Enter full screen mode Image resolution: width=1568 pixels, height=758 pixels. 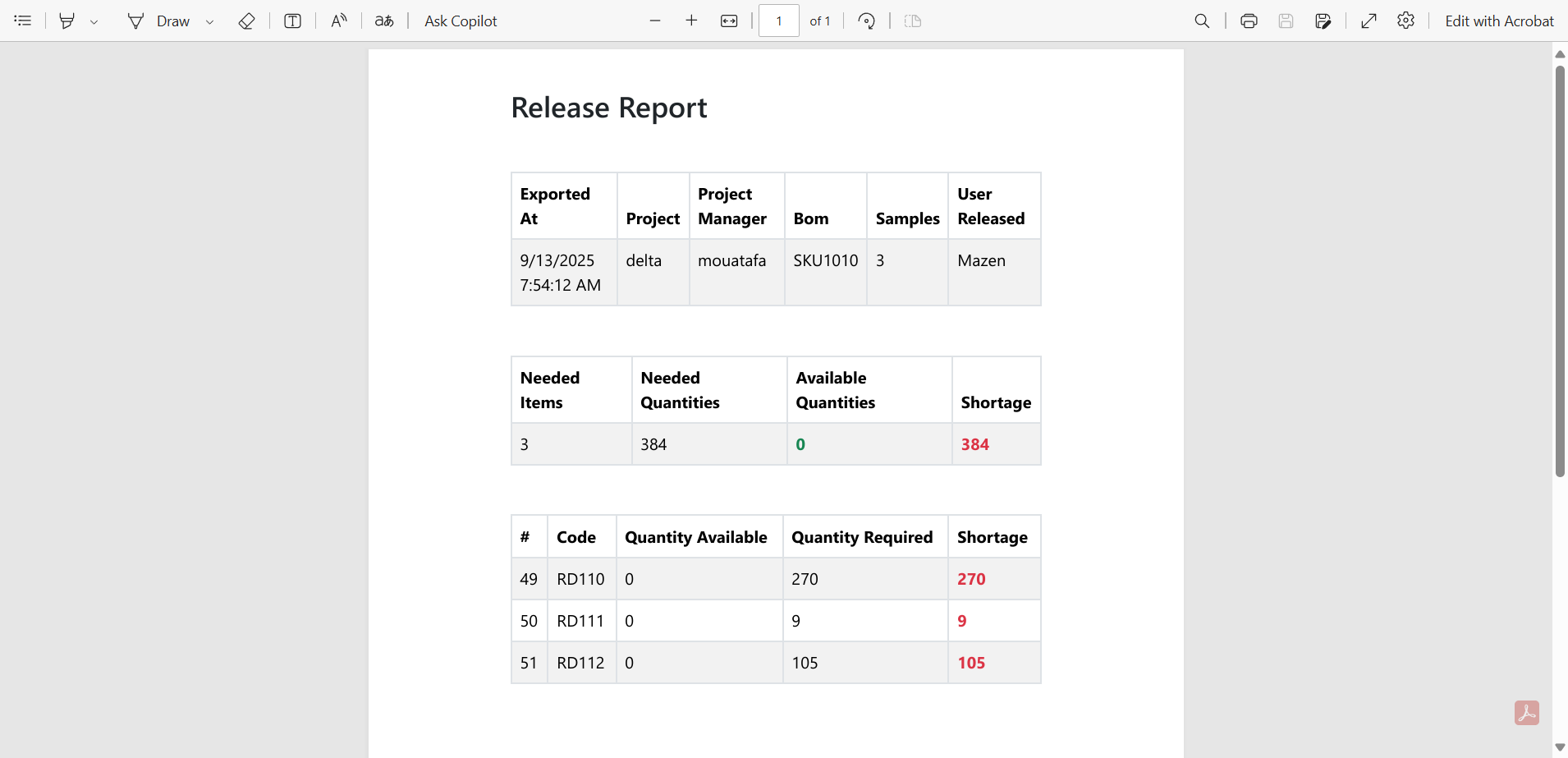pyautogui.click(x=1369, y=21)
